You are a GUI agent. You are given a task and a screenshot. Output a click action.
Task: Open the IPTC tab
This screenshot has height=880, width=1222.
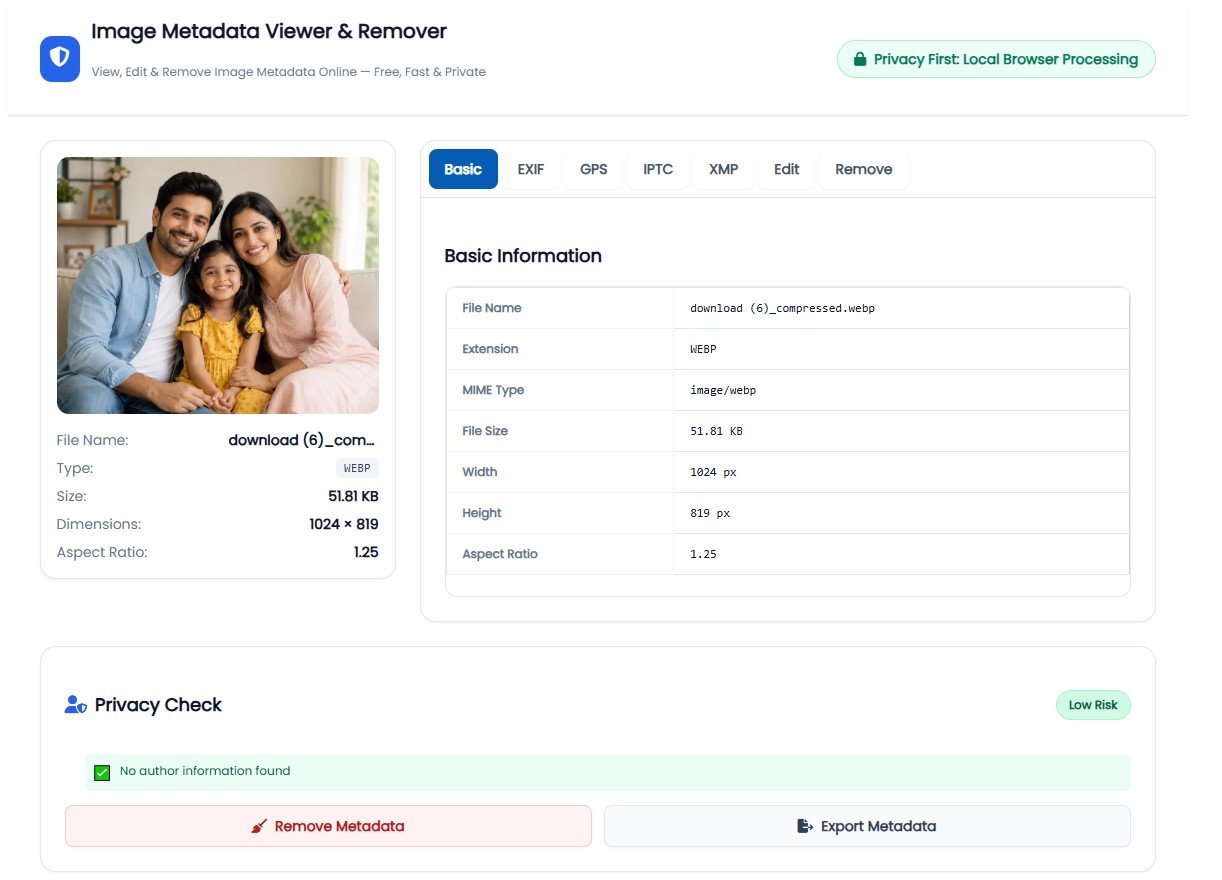click(658, 169)
